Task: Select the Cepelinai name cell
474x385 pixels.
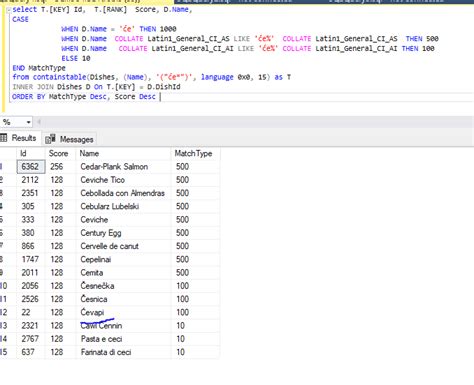Action: pyautogui.click(x=124, y=259)
